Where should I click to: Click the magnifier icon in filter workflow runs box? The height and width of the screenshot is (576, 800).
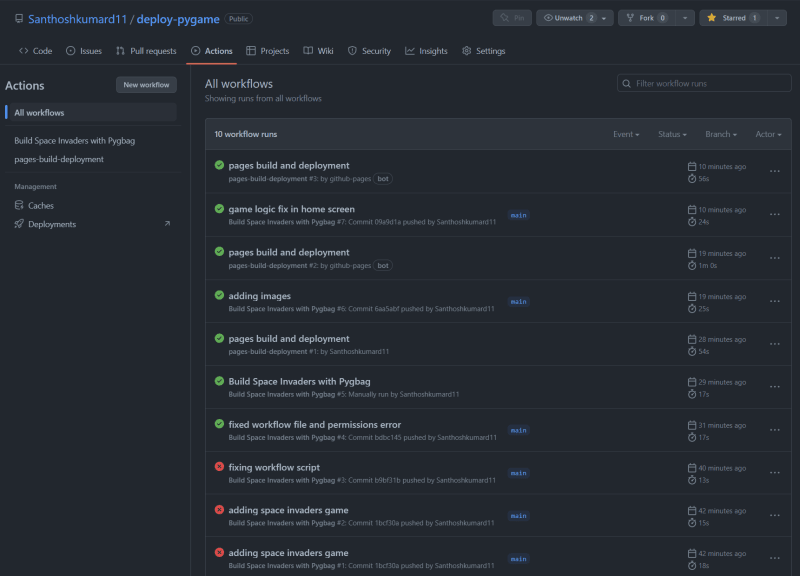tap(627, 84)
